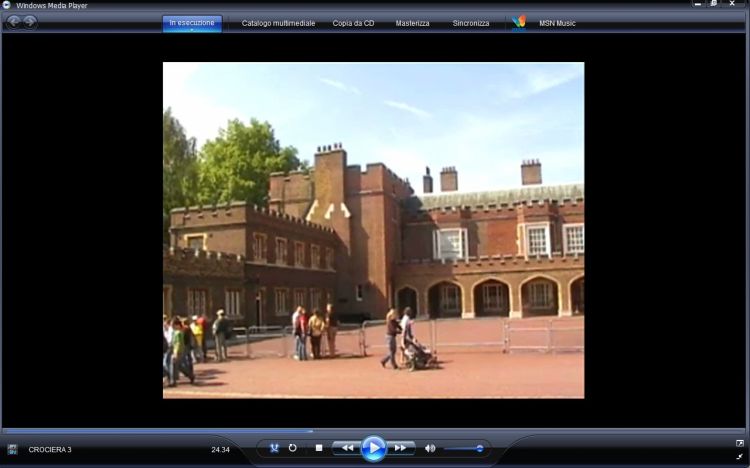
Task: Mute the volume speaker icon
Action: tap(430, 448)
